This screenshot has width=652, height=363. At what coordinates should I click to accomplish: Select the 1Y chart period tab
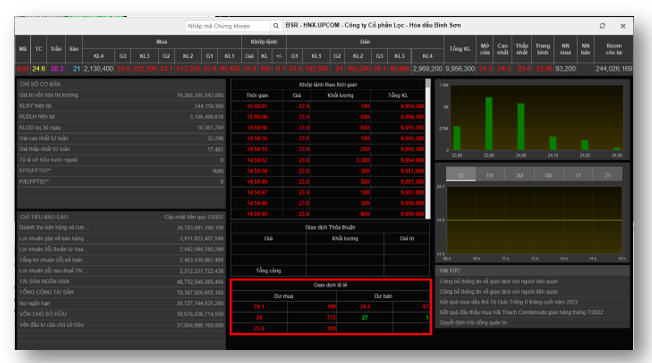pos(578,175)
